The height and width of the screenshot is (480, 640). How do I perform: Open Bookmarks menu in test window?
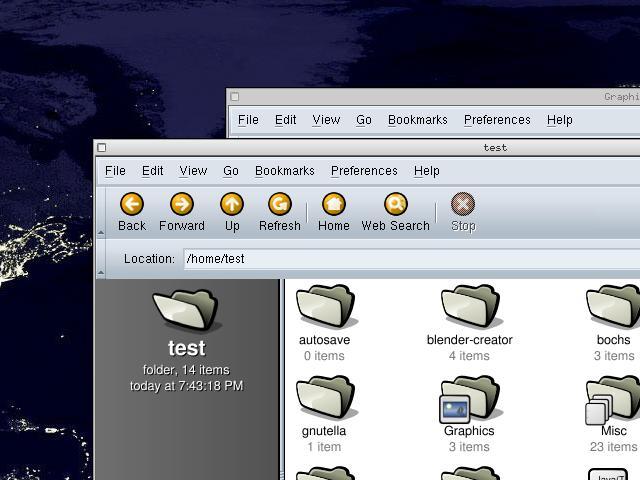[285, 171]
